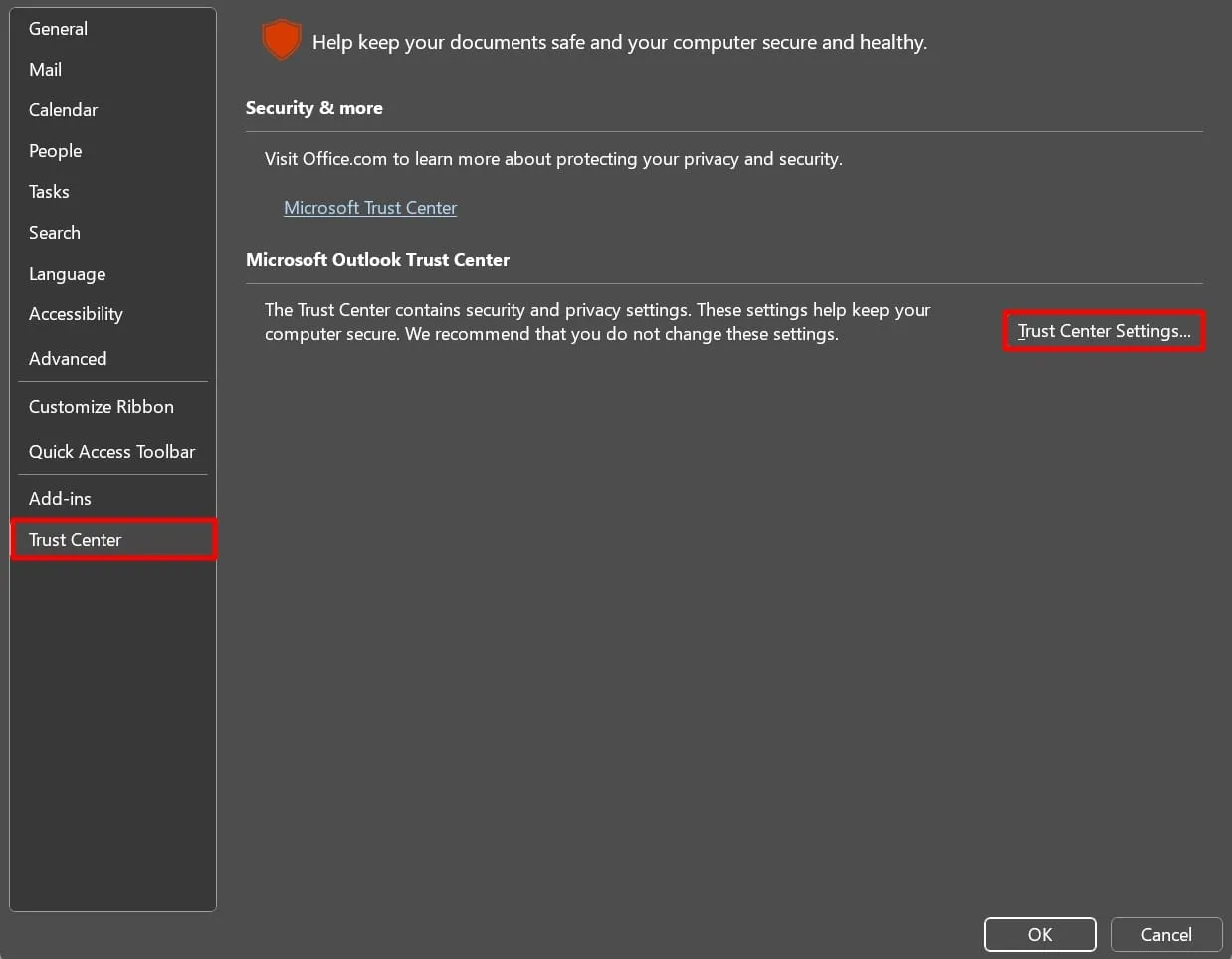
Task: Go to the Add-ins page
Action: point(60,498)
